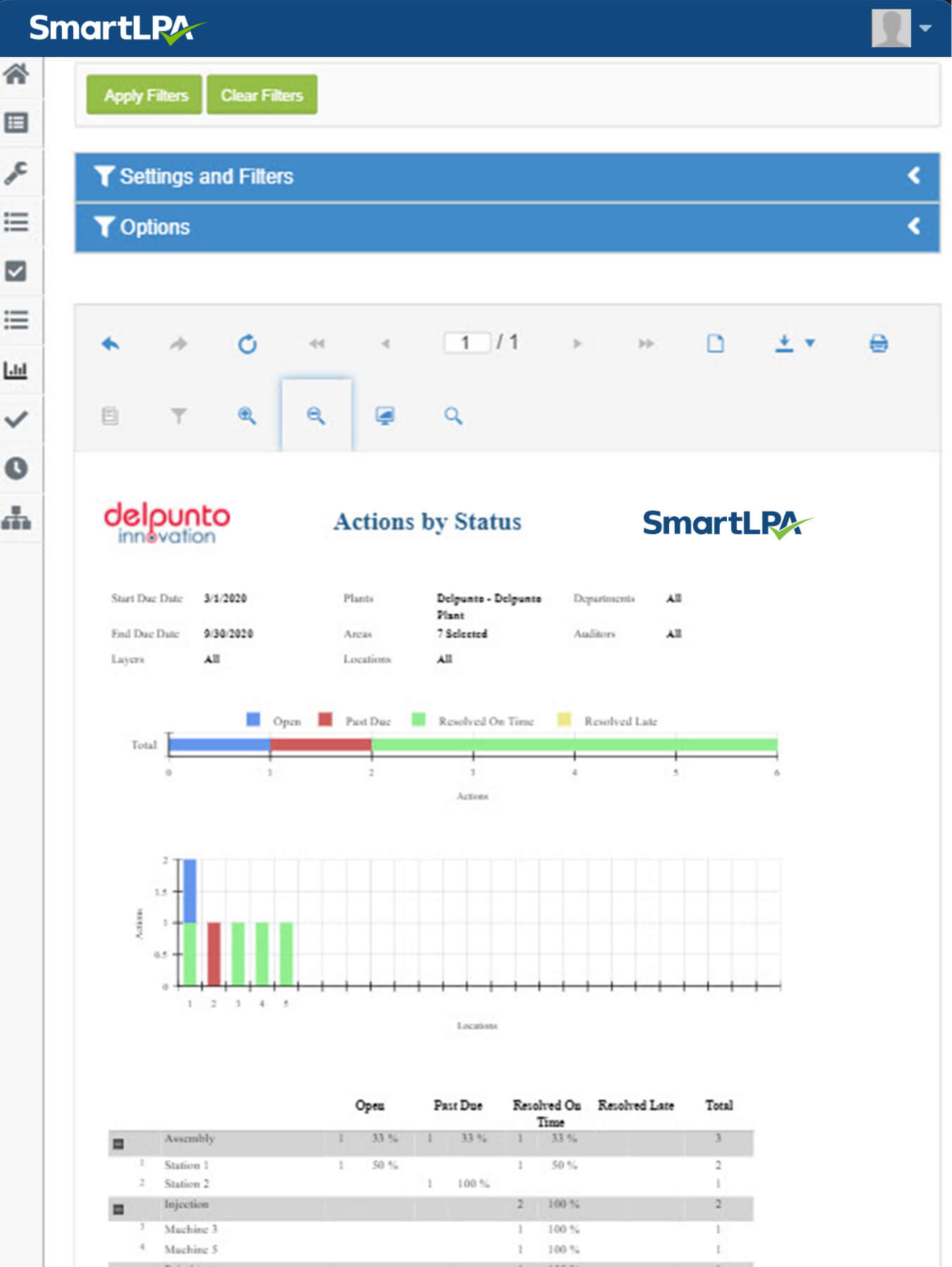Open first bulleted list sidebar icon
Viewport: 952px width, 1267px height.
tap(16, 222)
